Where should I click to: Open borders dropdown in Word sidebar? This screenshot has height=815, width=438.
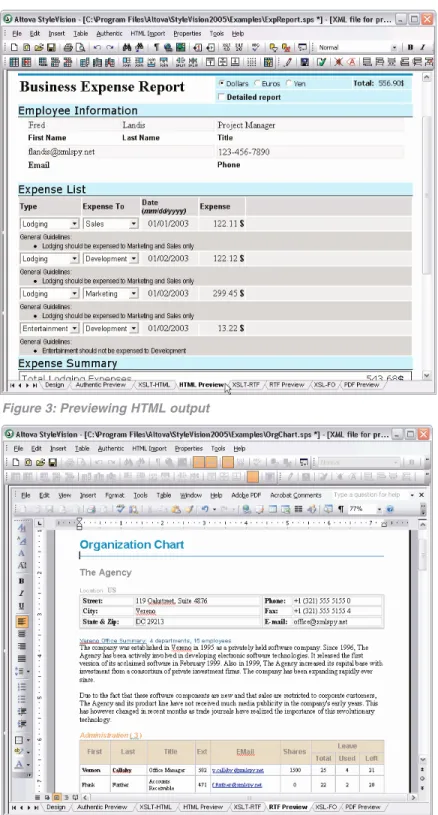click(x=28, y=740)
